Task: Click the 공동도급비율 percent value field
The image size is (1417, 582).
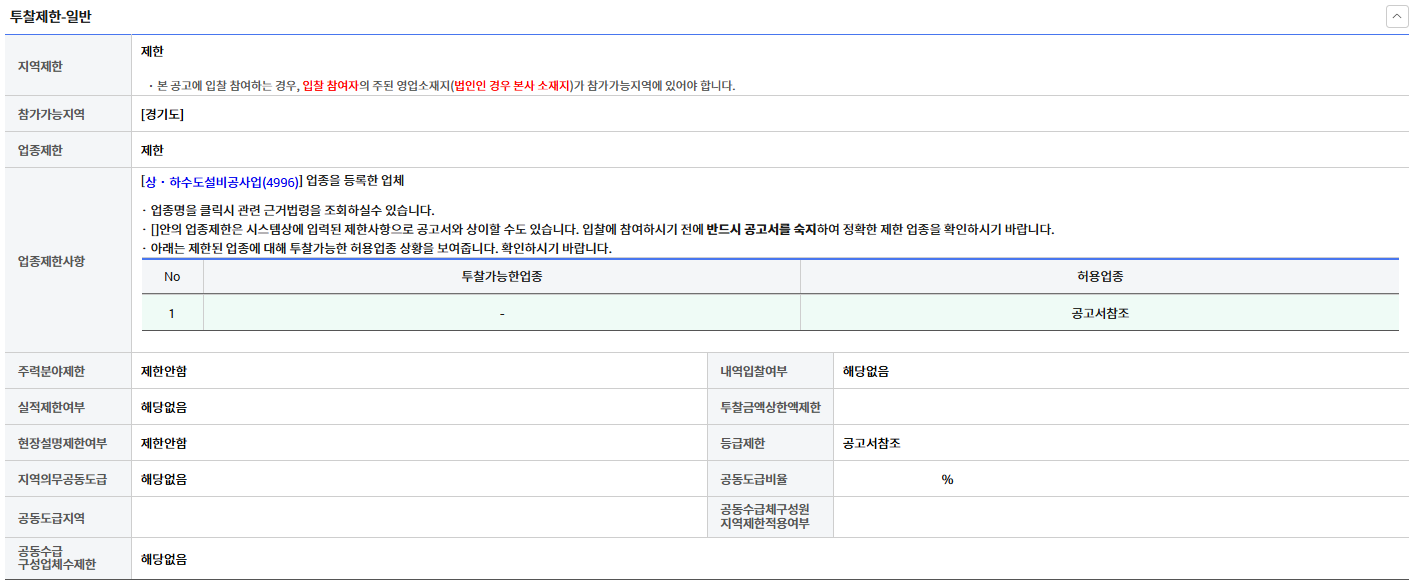Action: 946,480
